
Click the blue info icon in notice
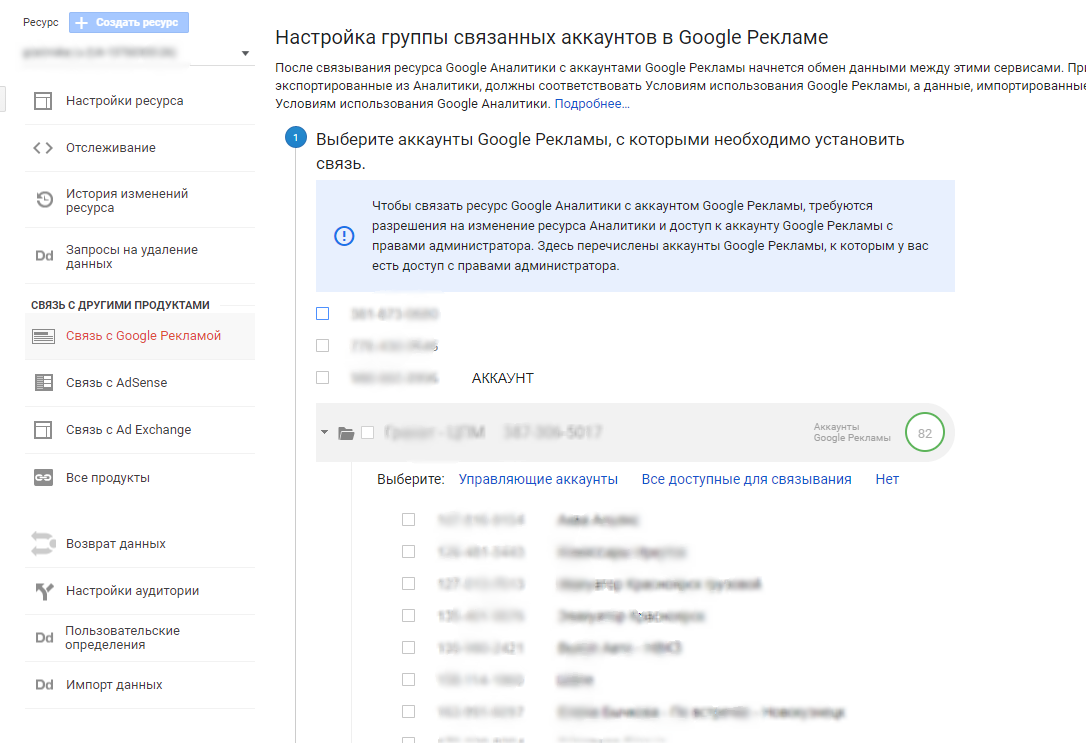coord(344,236)
